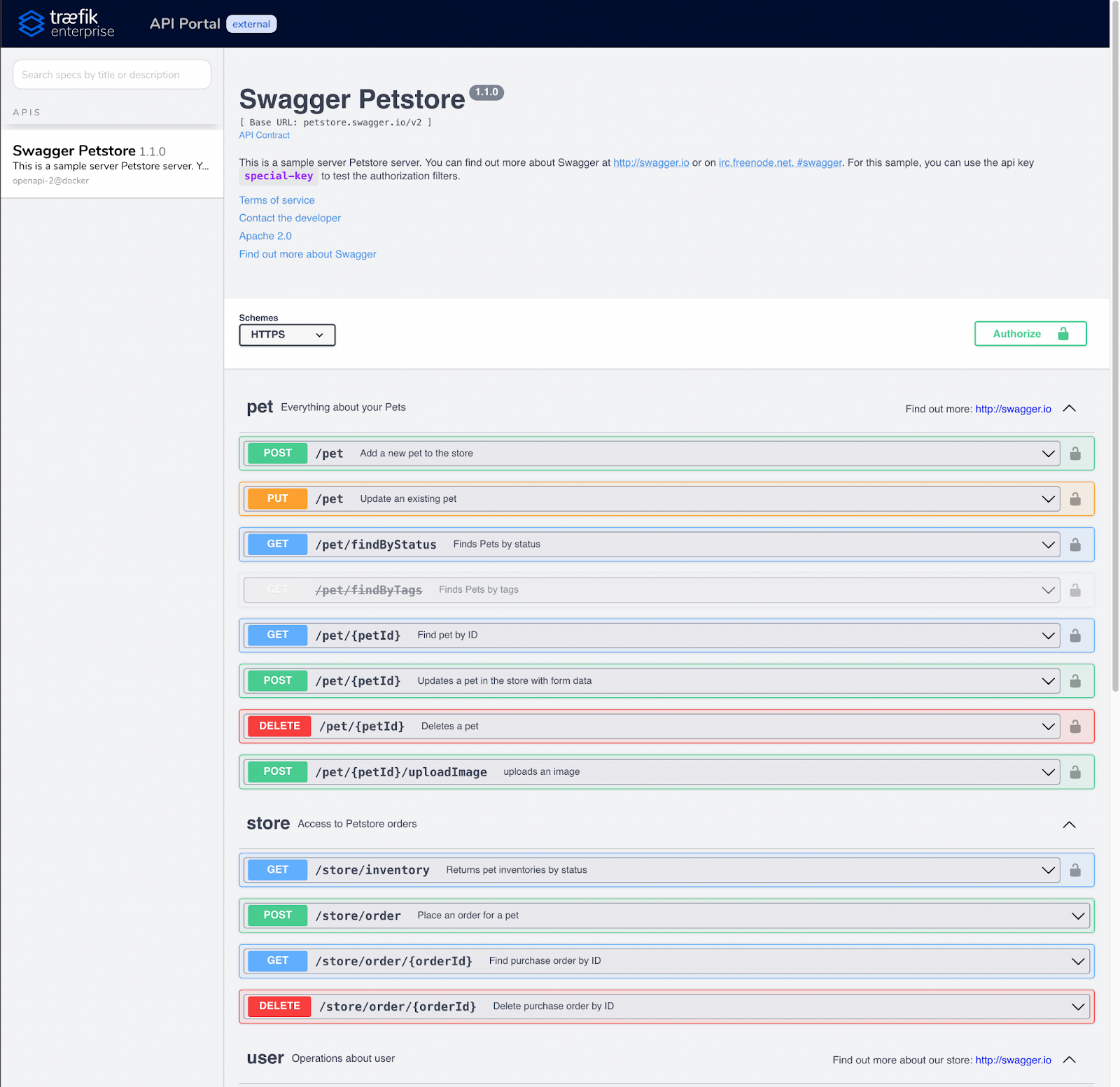This screenshot has width=1120, height=1087.
Task: Click the 'Finds Pets by tags' summary text
Action: tap(479, 590)
